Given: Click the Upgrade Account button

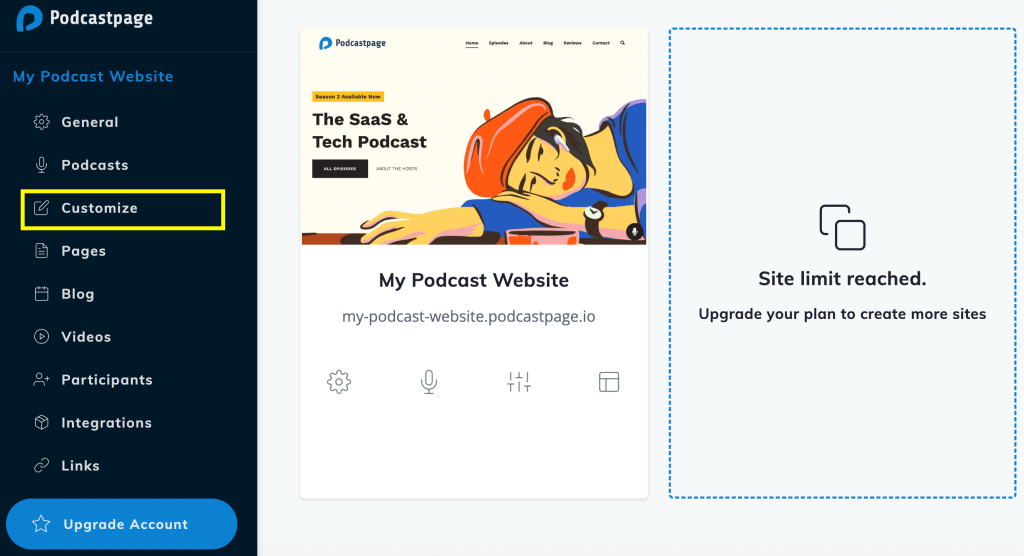Looking at the screenshot, I should click(x=121, y=524).
